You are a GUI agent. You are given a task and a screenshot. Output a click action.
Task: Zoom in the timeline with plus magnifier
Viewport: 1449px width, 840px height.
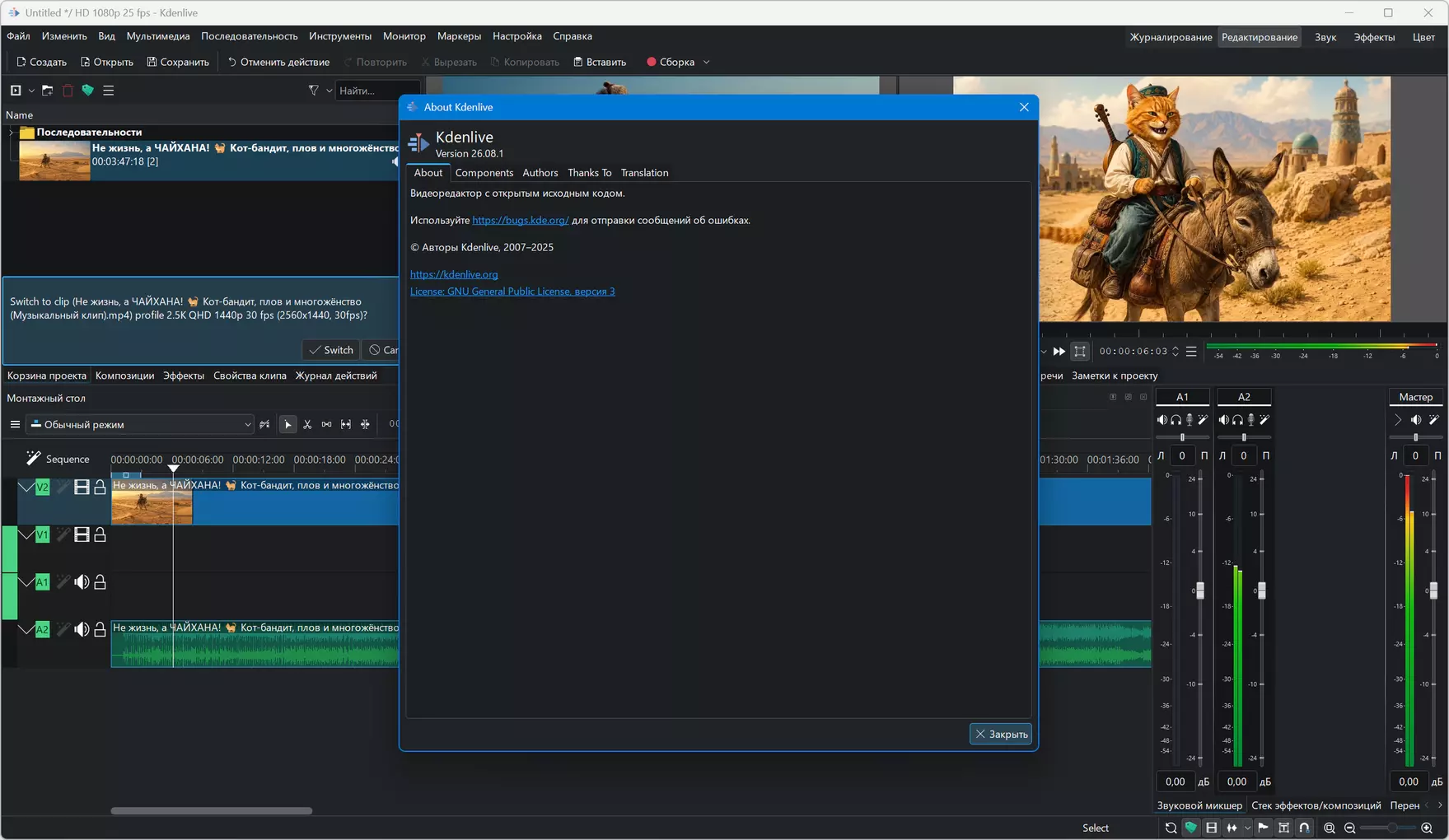click(1427, 828)
